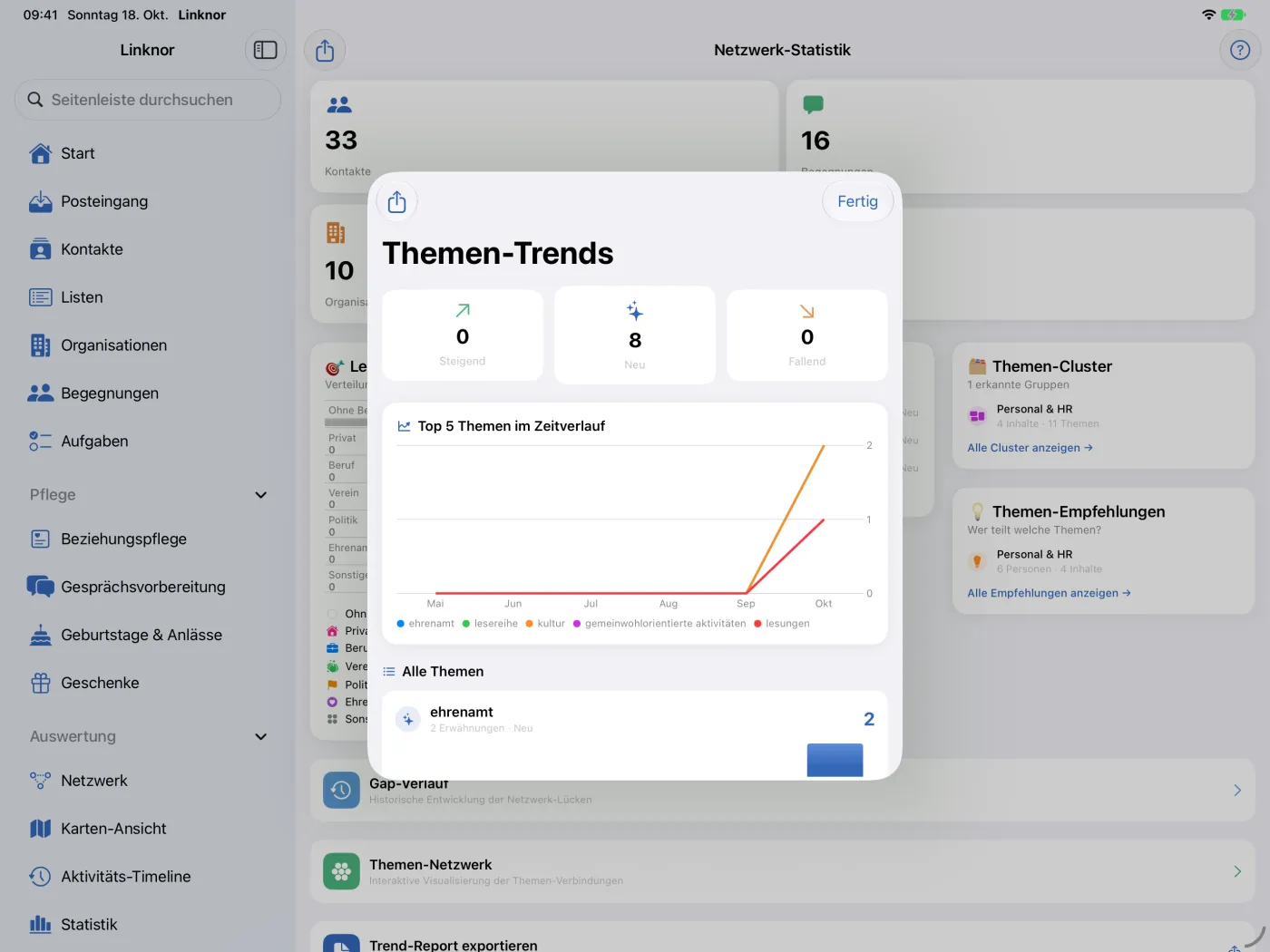1270x952 pixels.
Task: Open Organisationen building icon
Action: (x=41, y=345)
